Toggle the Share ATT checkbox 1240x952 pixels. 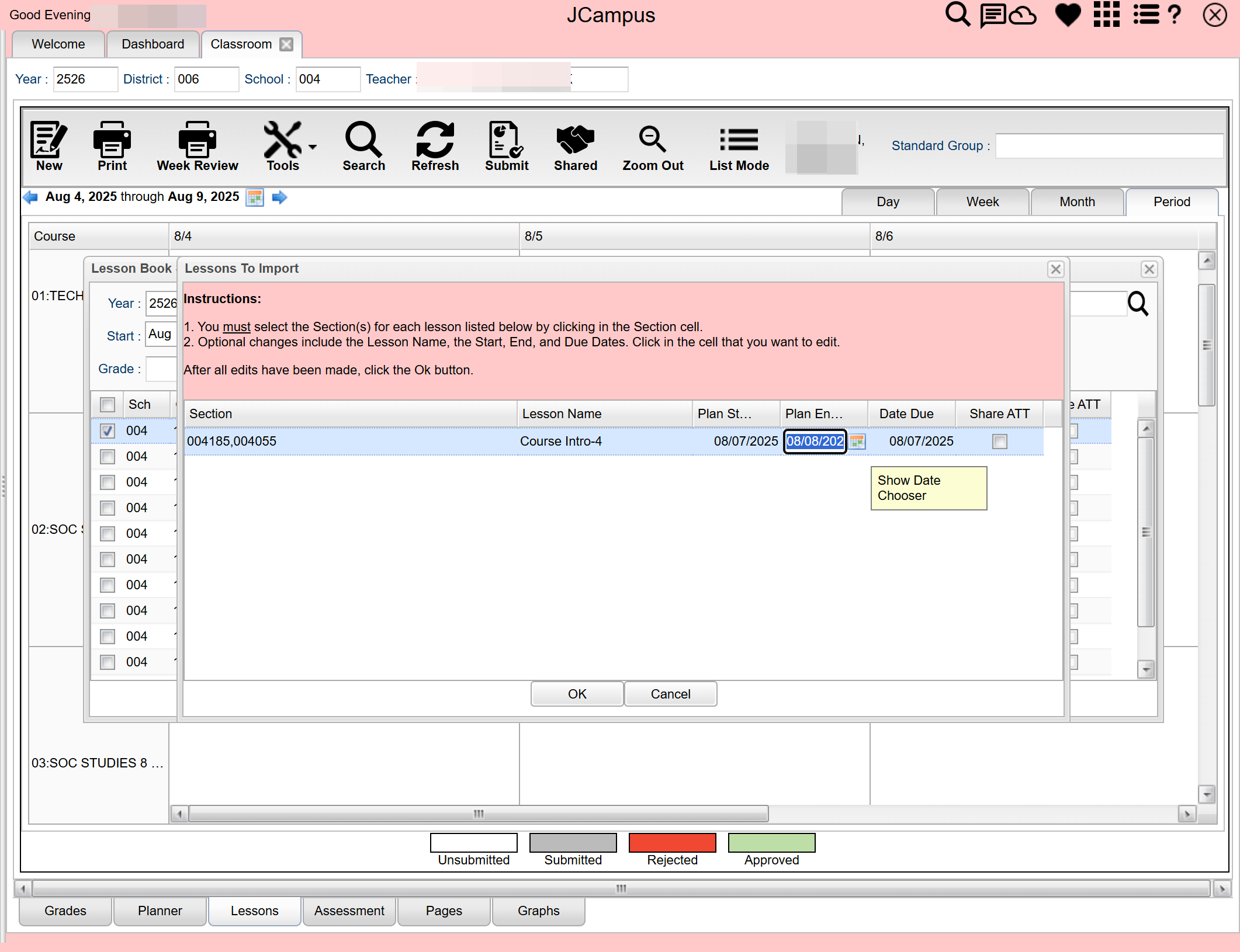tap(1000, 442)
